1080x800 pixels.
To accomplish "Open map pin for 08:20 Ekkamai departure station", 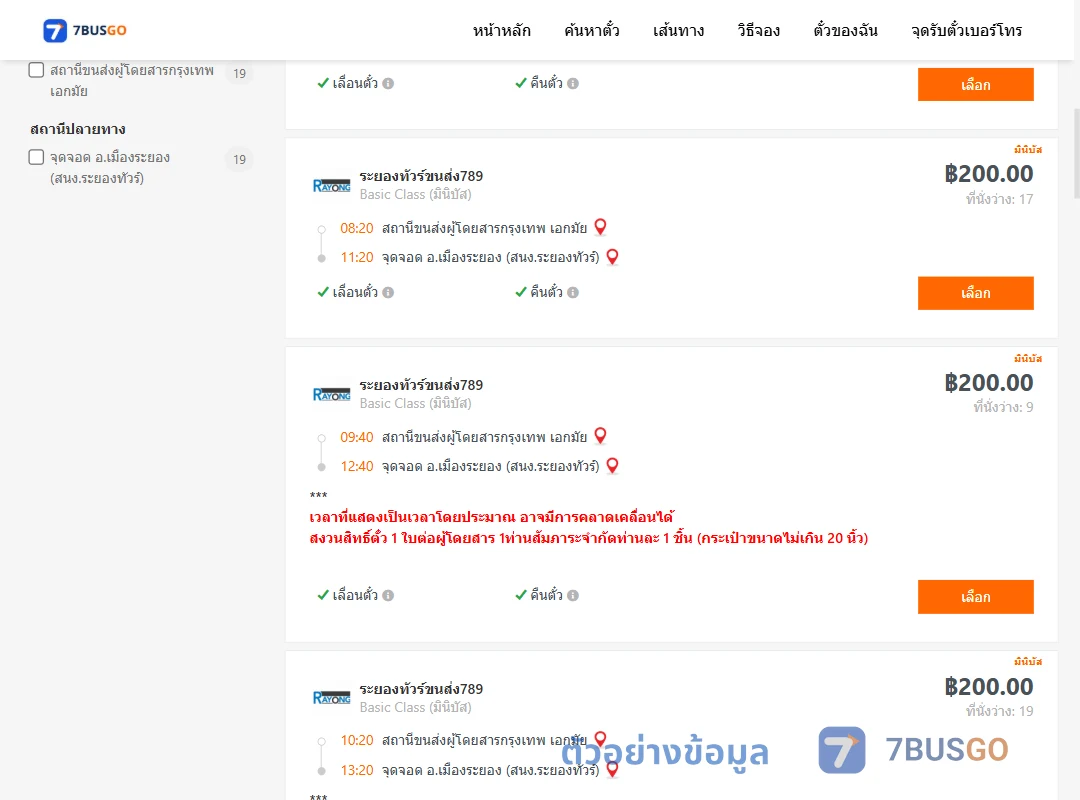I will tap(601, 227).
